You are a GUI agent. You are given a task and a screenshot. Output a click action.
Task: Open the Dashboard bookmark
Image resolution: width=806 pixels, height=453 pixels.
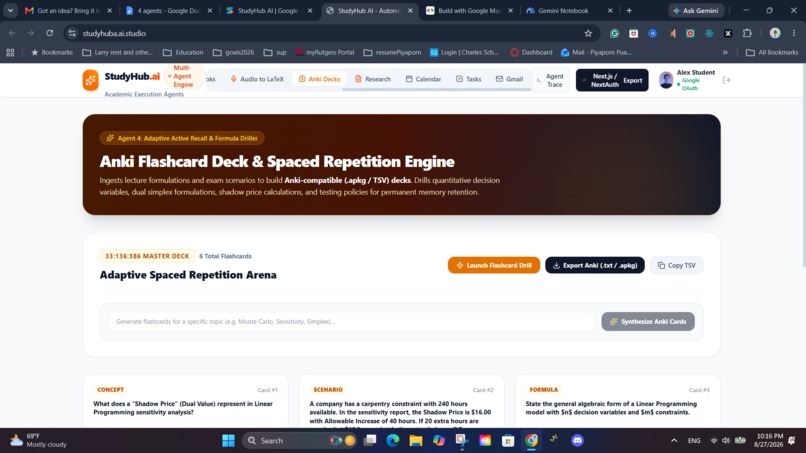531,52
